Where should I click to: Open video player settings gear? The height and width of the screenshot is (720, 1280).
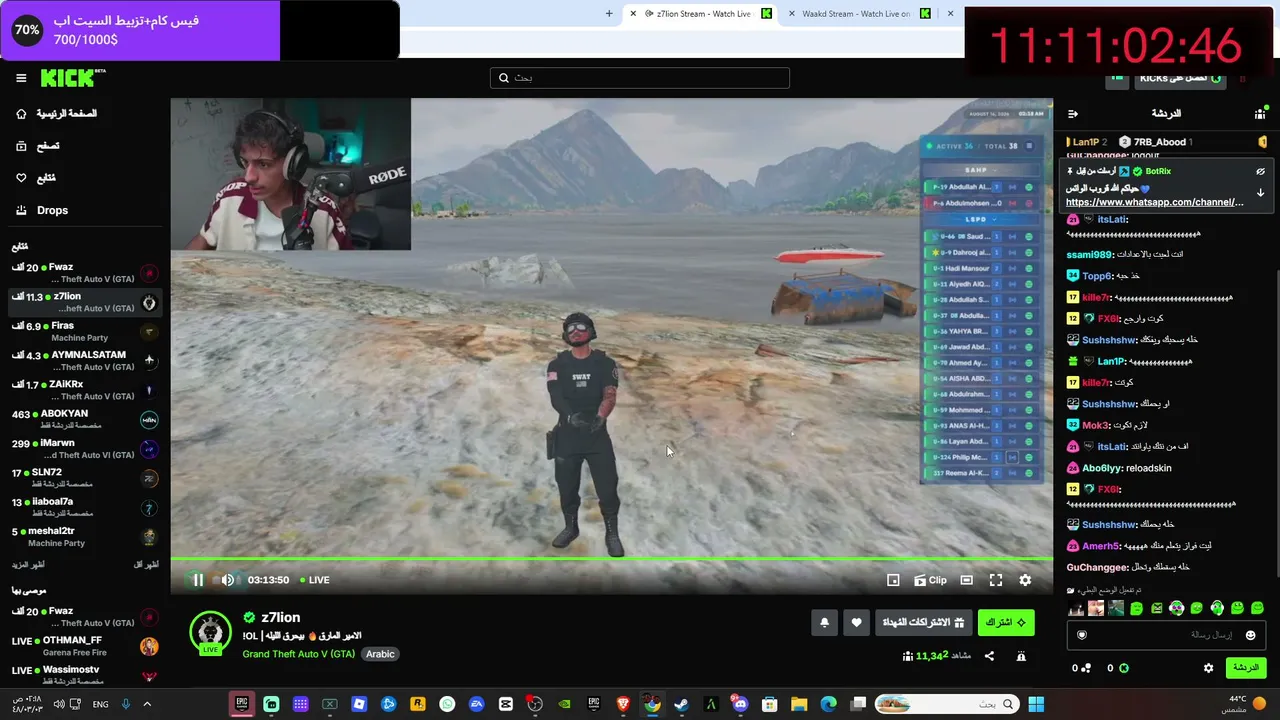pos(1025,580)
